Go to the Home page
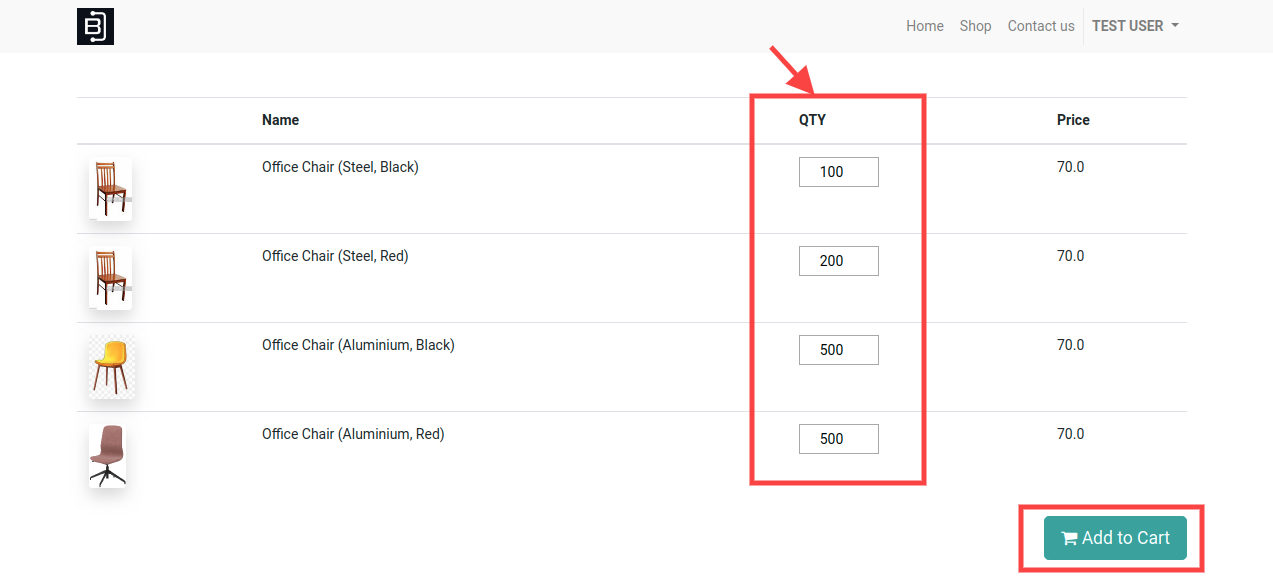Image resolution: width=1273 pixels, height=580 pixels. tap(925, 26)
